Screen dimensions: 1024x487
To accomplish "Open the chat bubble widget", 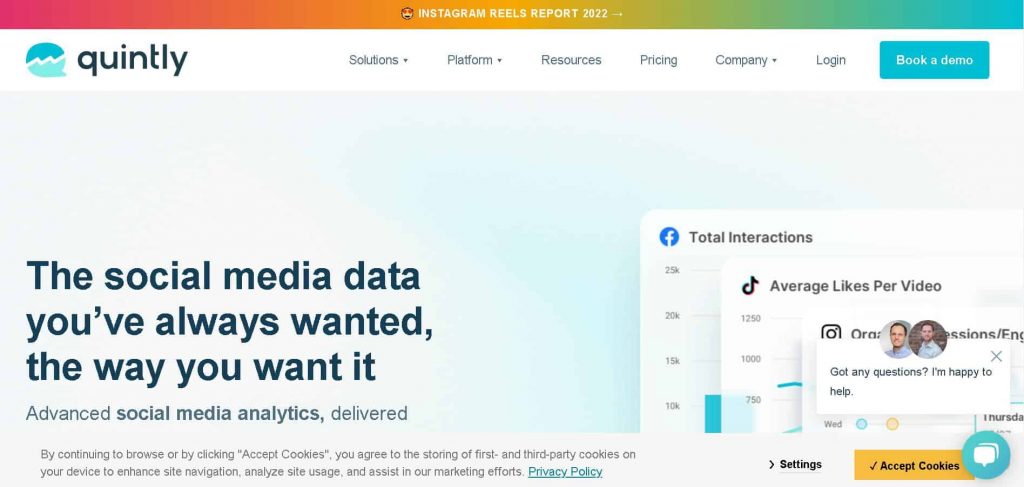I will coord(985,456).
